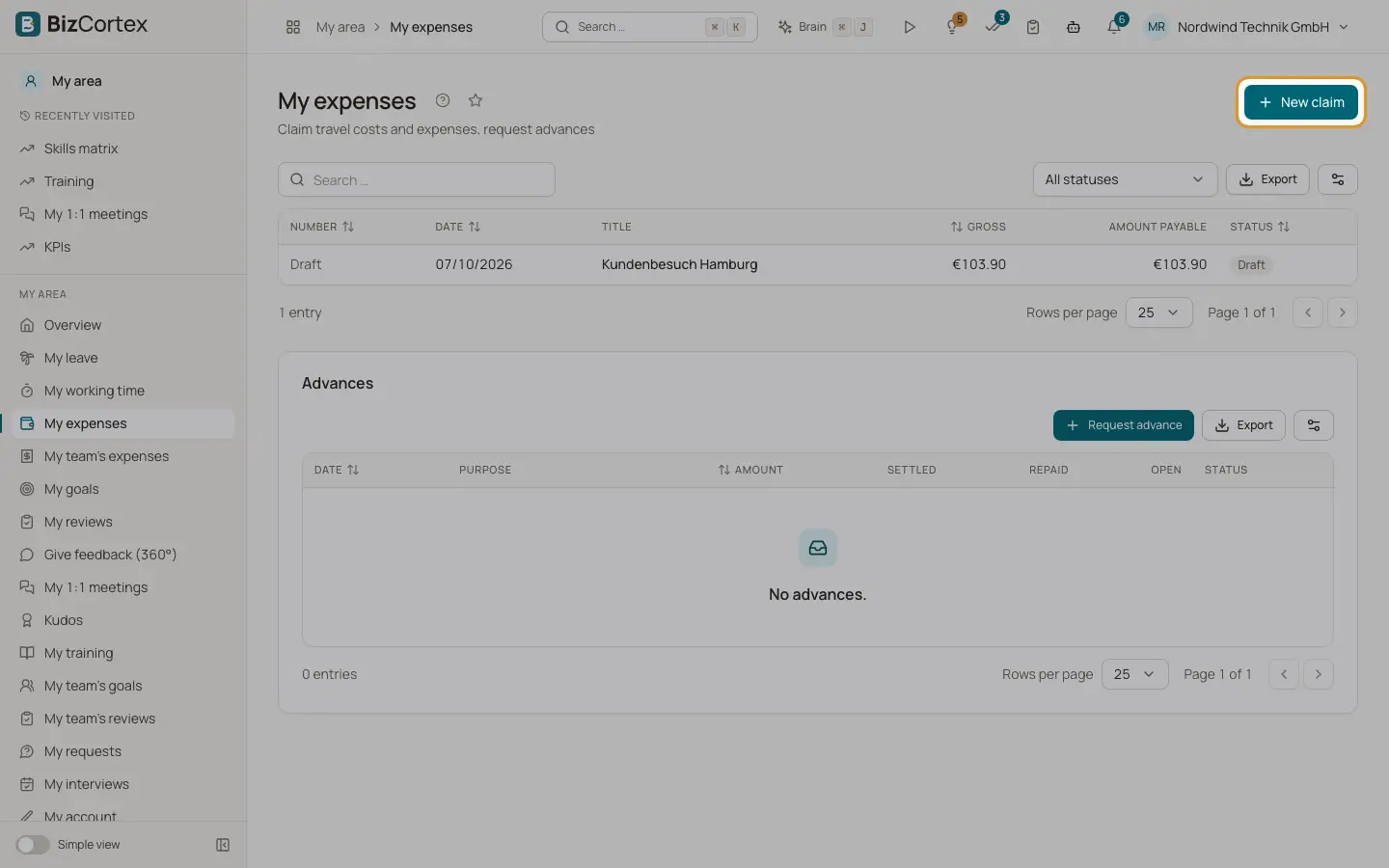Go to the next page of the claims table
Viewport: 1389px width, 868px height.
[x=1343, y=312]
